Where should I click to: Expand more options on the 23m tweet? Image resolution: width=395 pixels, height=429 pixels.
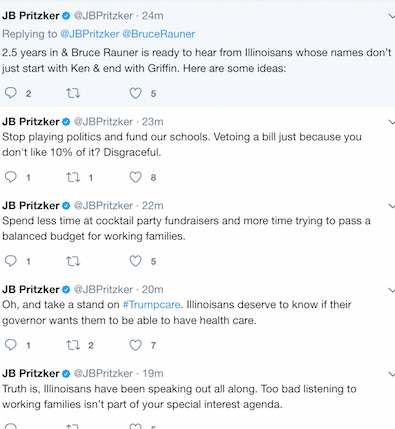click(392, 122)
